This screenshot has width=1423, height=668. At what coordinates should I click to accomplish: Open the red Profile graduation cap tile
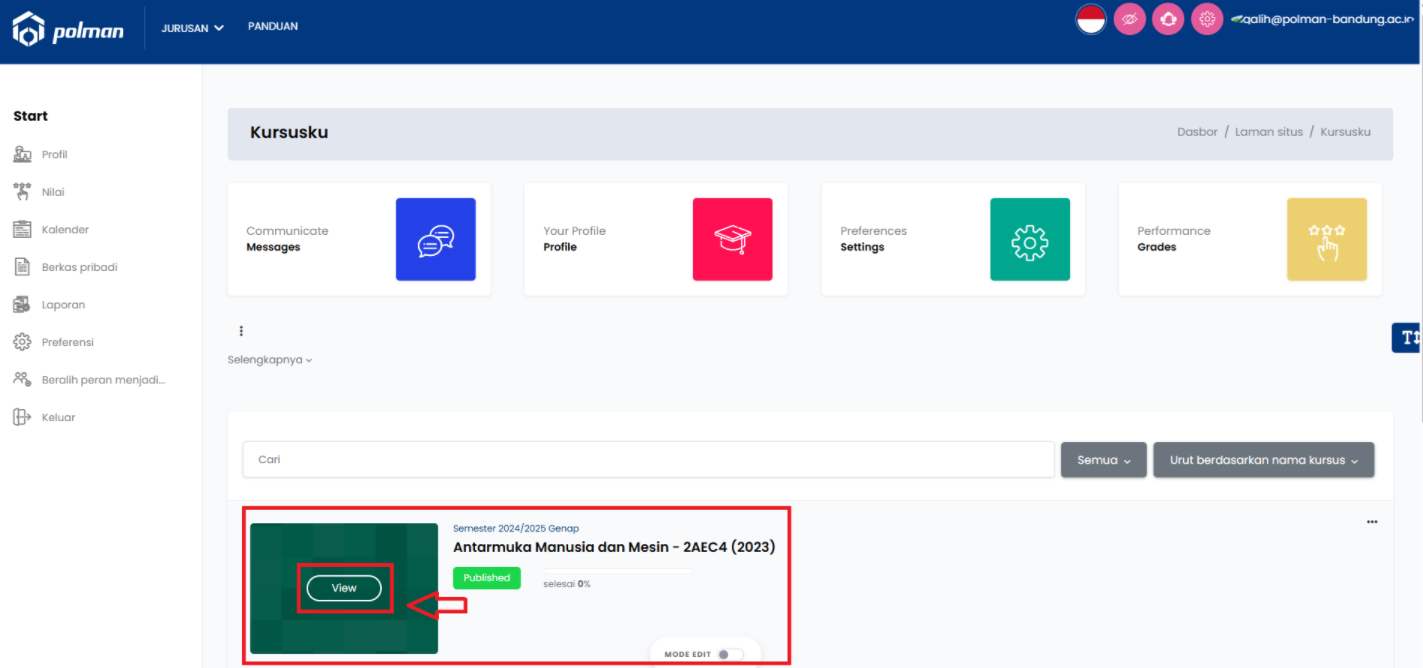(732, 239)
